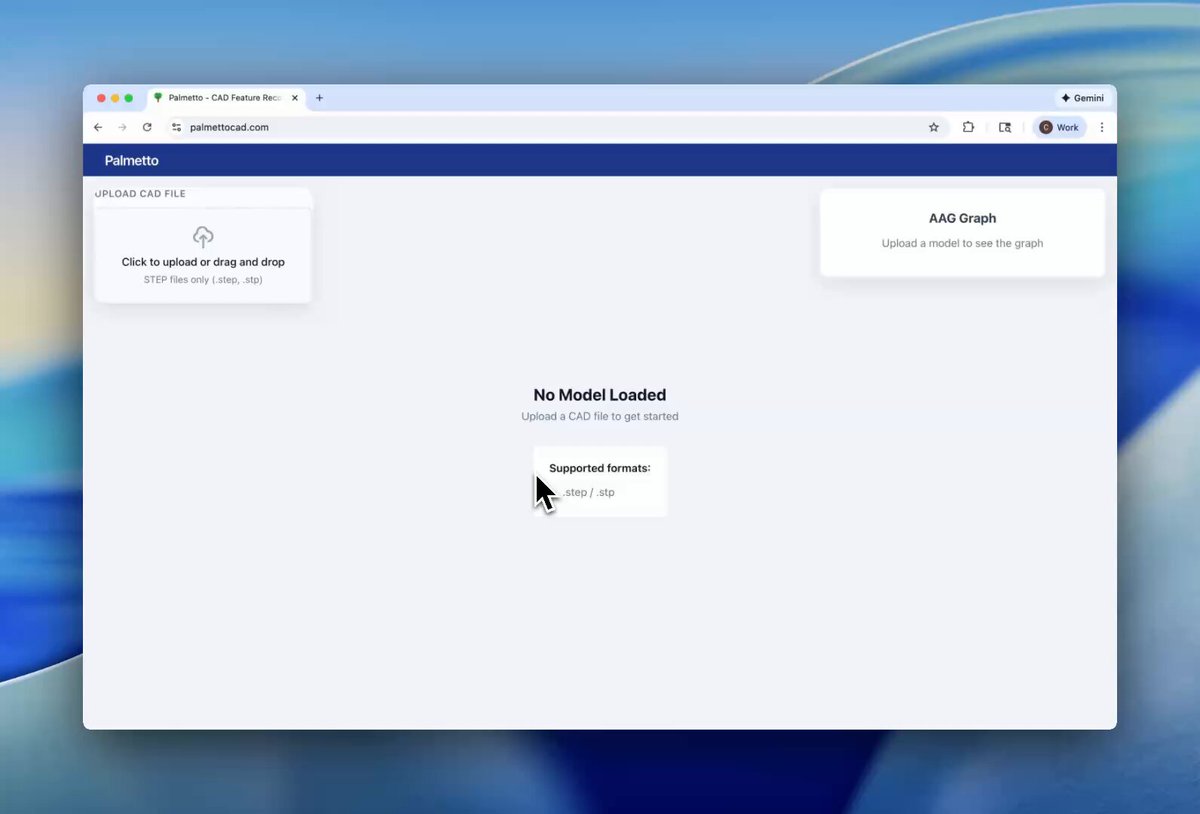This screenshot has width=1200, height=814.
Task: Click the cloud upload icon
Action: (203, 237)
